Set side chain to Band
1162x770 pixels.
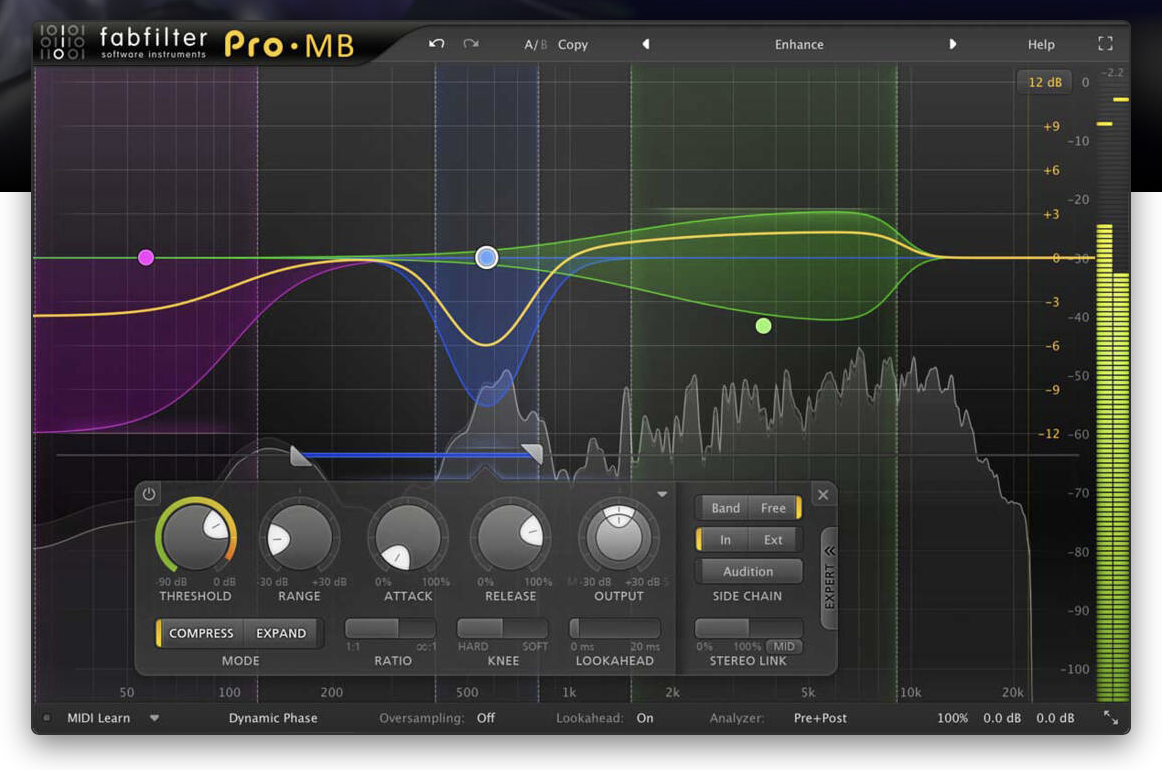coord(726,508)
